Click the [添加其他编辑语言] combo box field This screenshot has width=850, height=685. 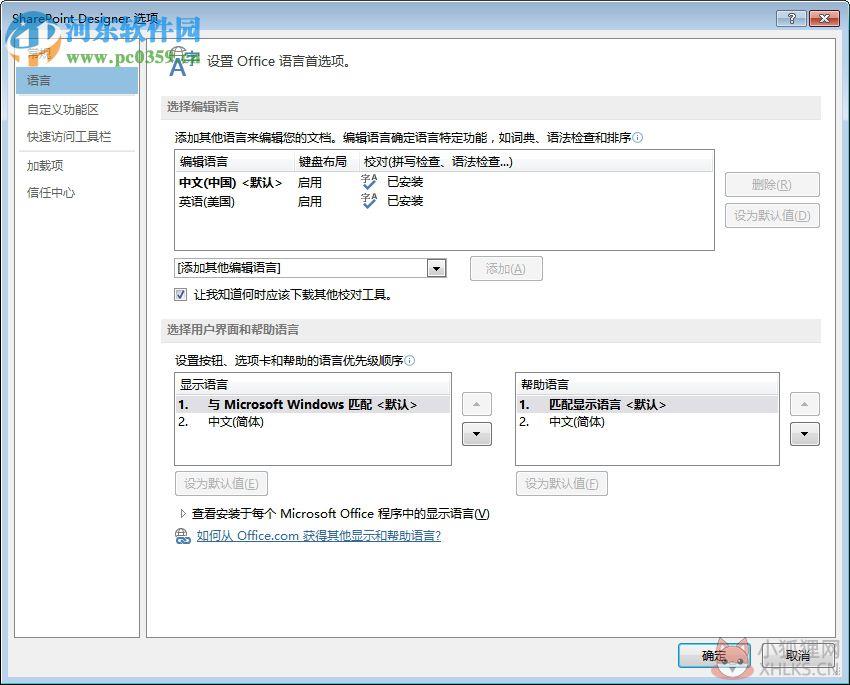[x=310, y=268]
